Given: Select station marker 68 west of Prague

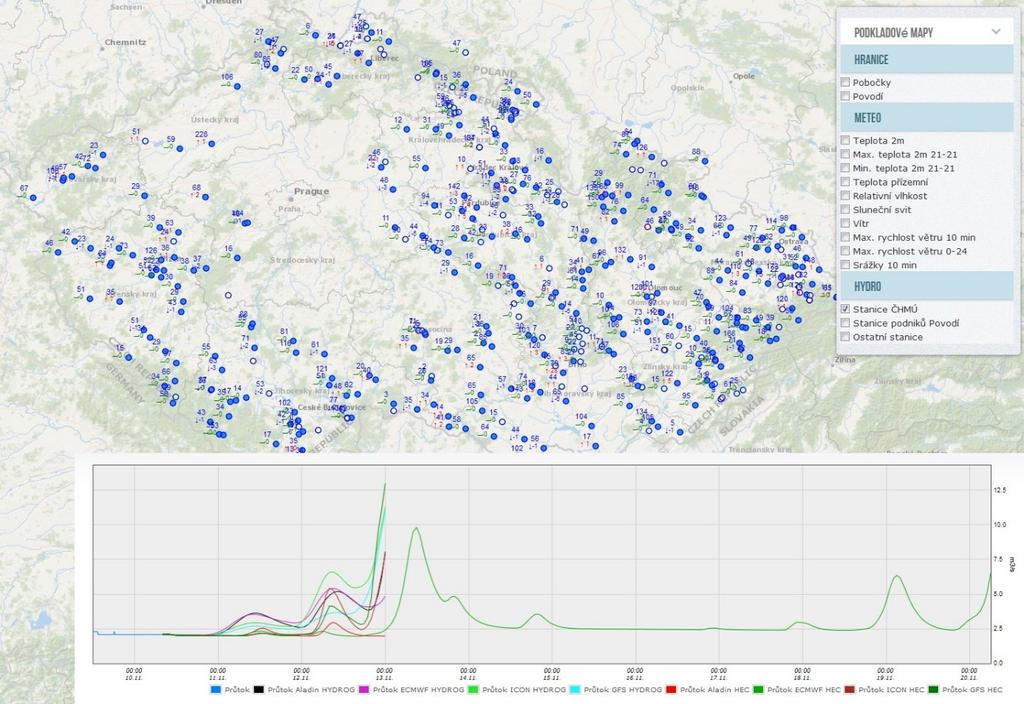Looking at the screenshot, I should [205, 197].
